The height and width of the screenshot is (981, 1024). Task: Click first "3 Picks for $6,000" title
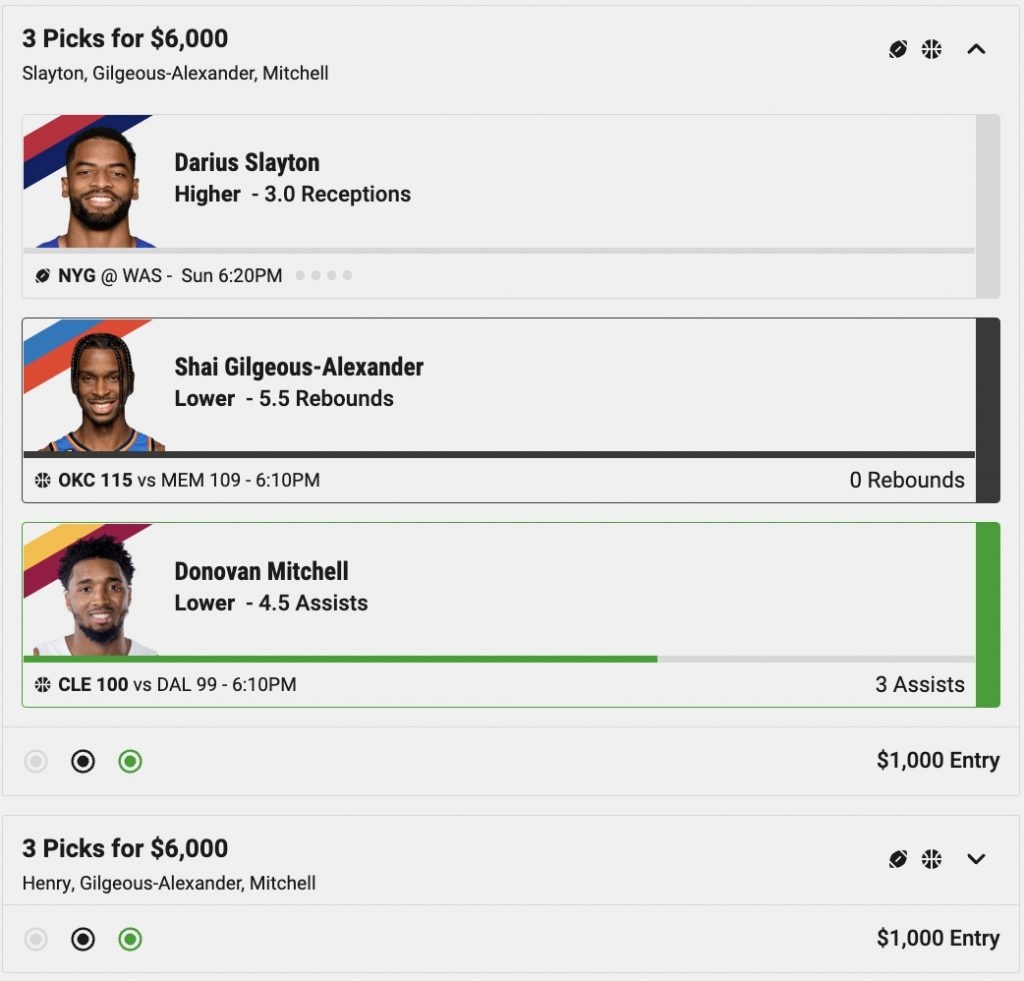(x=125, y=39)
